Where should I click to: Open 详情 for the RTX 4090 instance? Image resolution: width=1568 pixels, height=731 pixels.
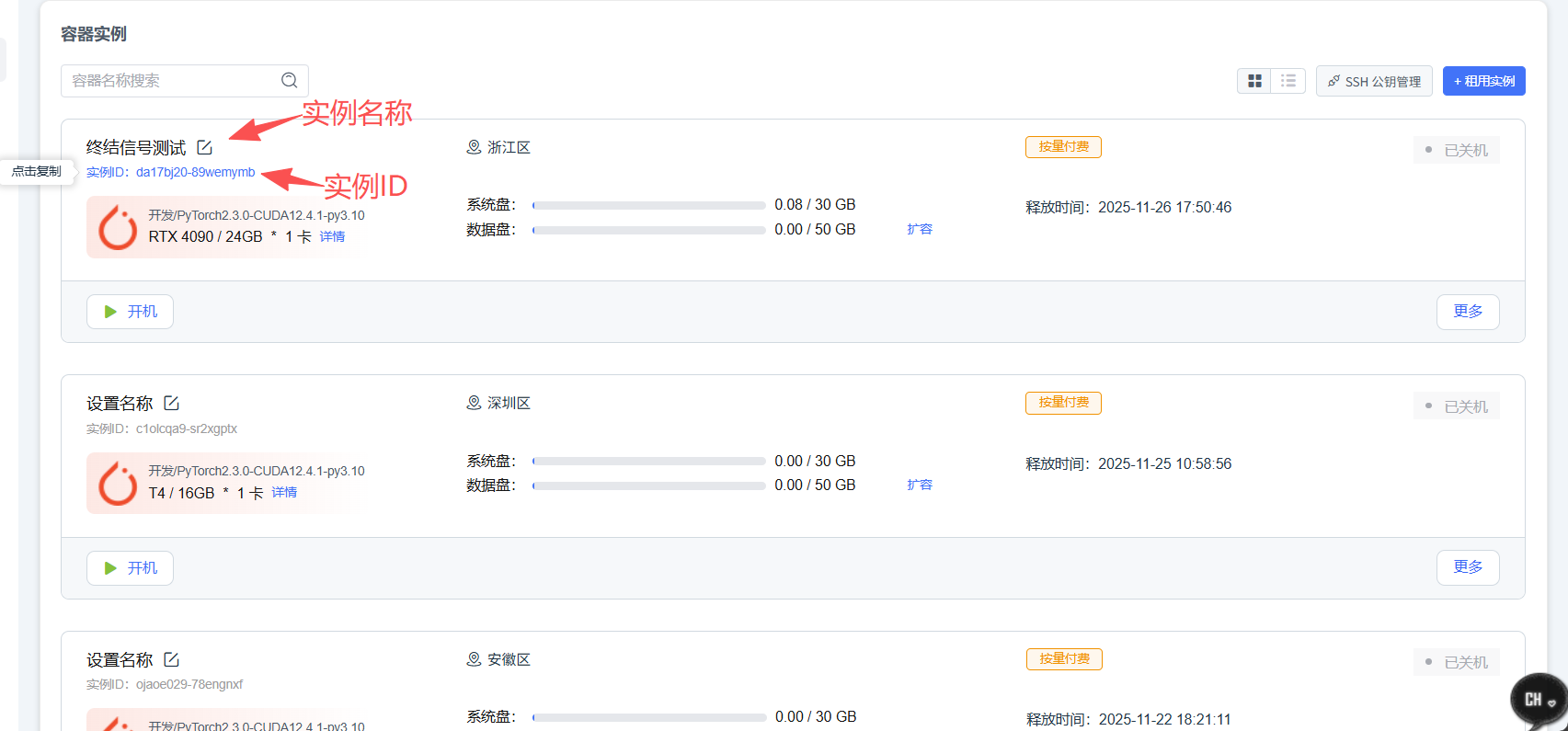tap(332, 236)
